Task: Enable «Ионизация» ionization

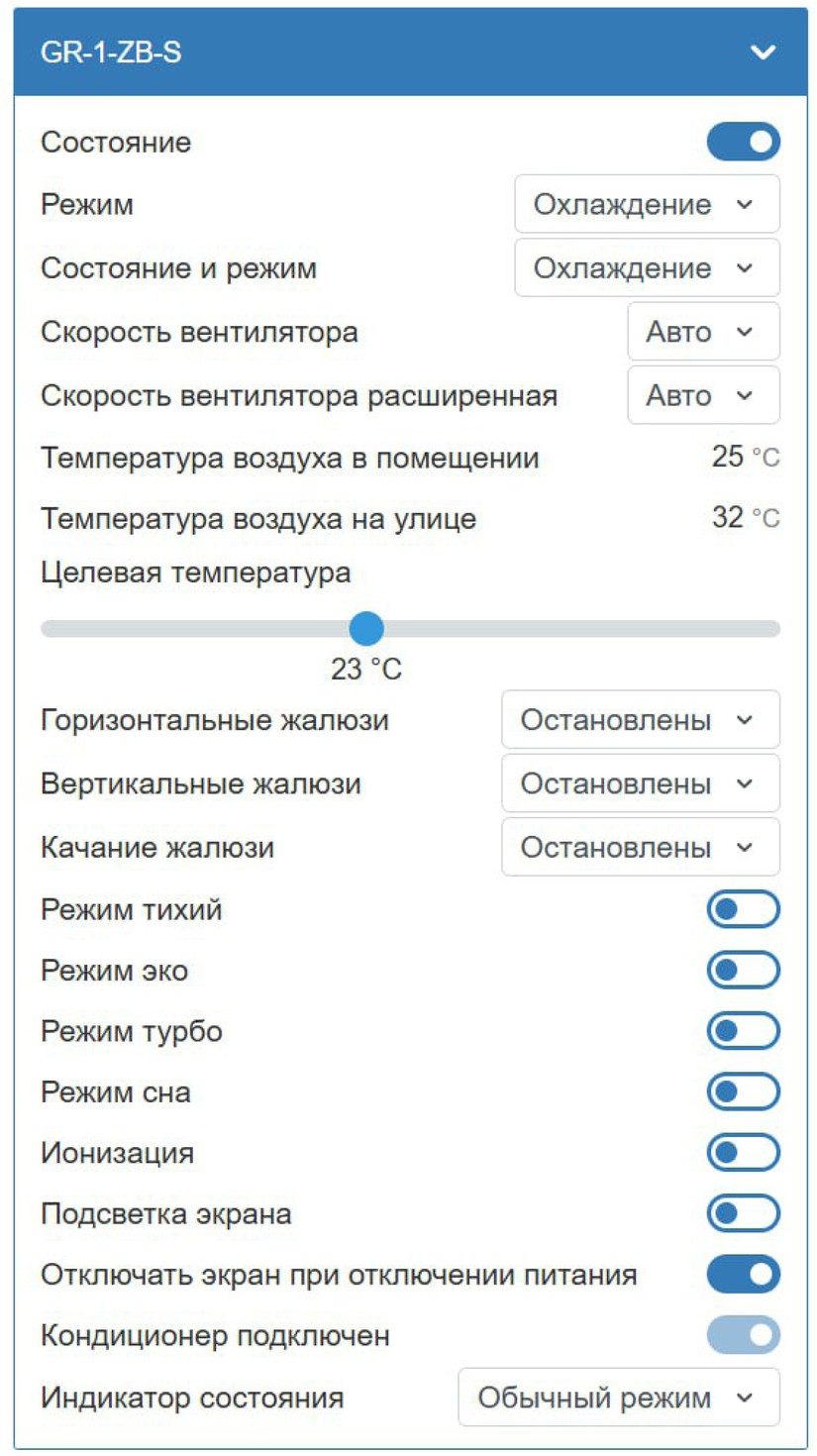Action: tap(743, 1152)
